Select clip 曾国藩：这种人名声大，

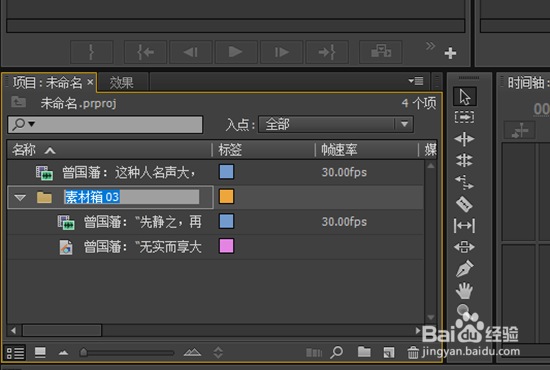(129, 173)
